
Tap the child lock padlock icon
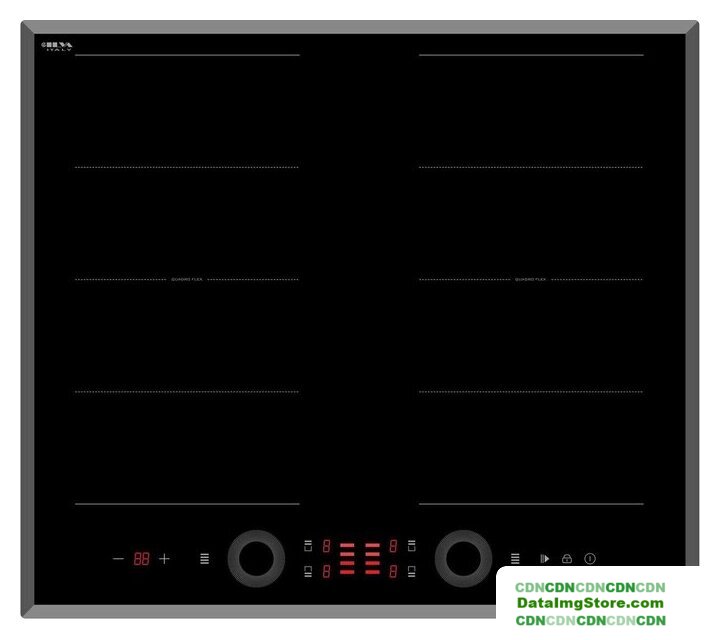point(567,559)
